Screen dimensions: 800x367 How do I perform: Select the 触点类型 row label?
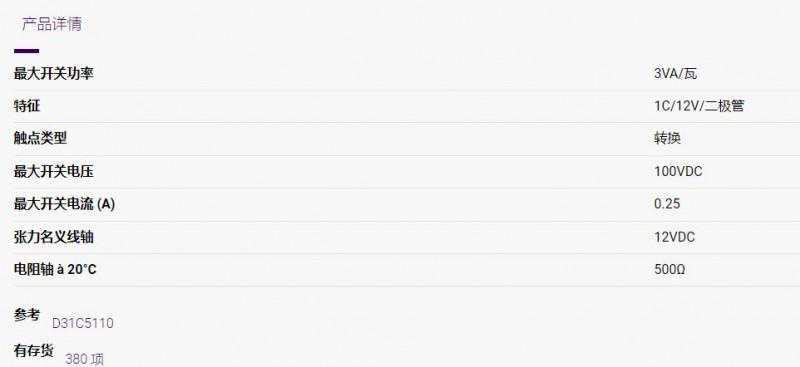(x=40, y=138)
